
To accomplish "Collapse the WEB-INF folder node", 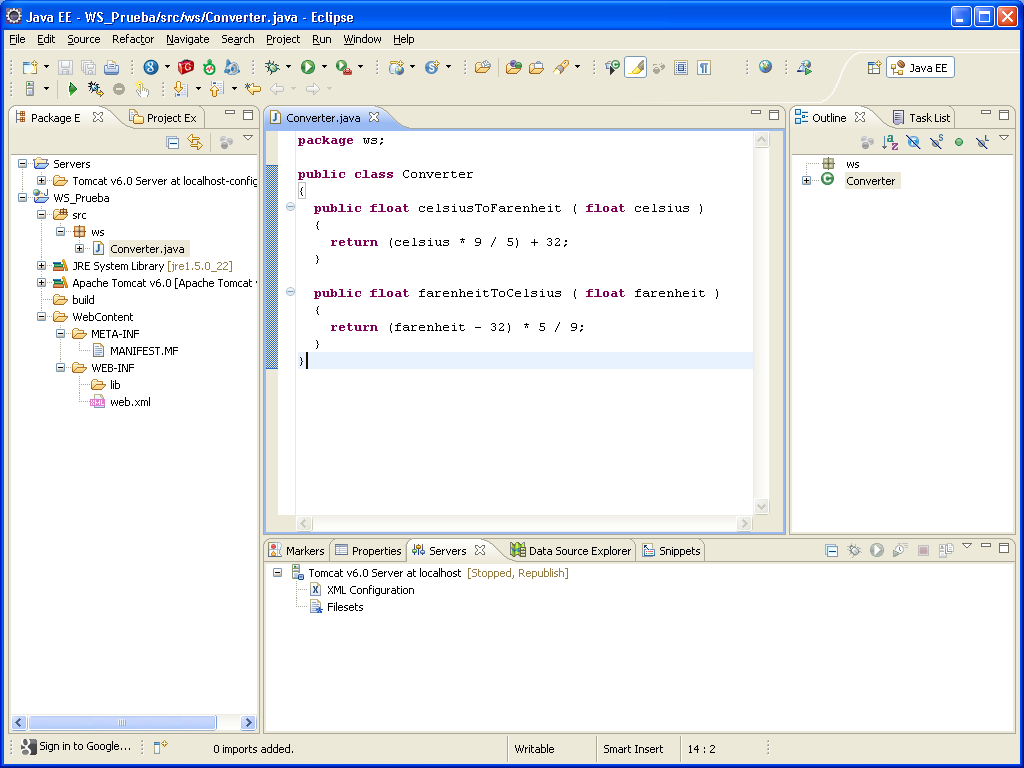I will click(x=61, y=367).
